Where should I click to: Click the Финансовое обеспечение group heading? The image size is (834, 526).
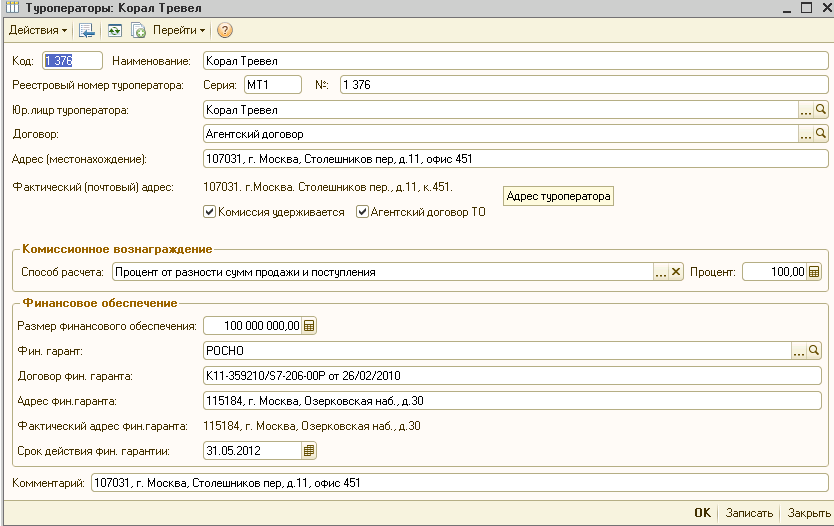(x=100, y=303)
